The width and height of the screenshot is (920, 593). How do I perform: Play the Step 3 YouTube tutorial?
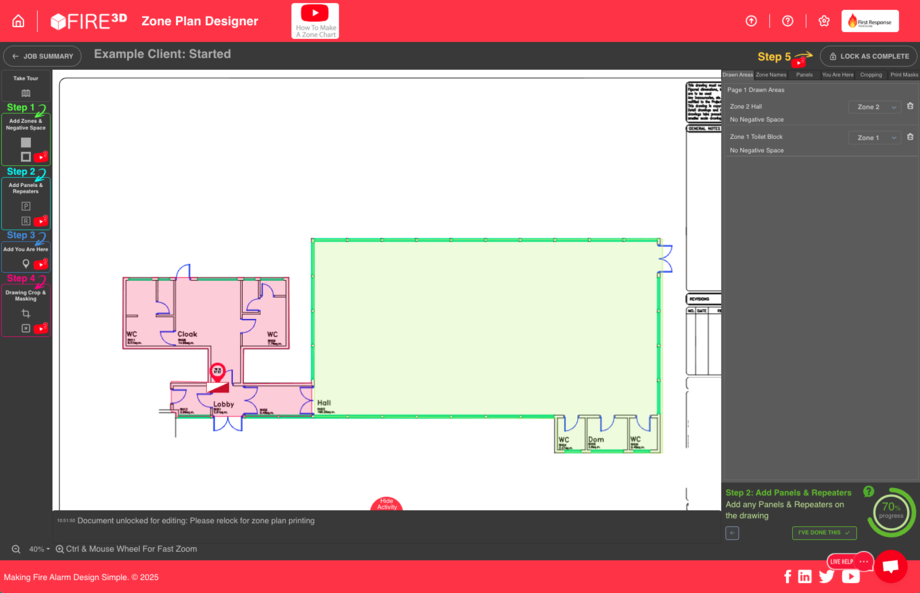click(x=40, y=264)
